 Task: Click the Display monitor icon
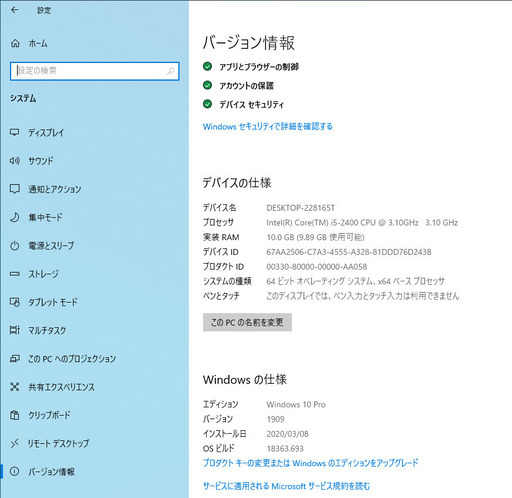tap(14, 132)
